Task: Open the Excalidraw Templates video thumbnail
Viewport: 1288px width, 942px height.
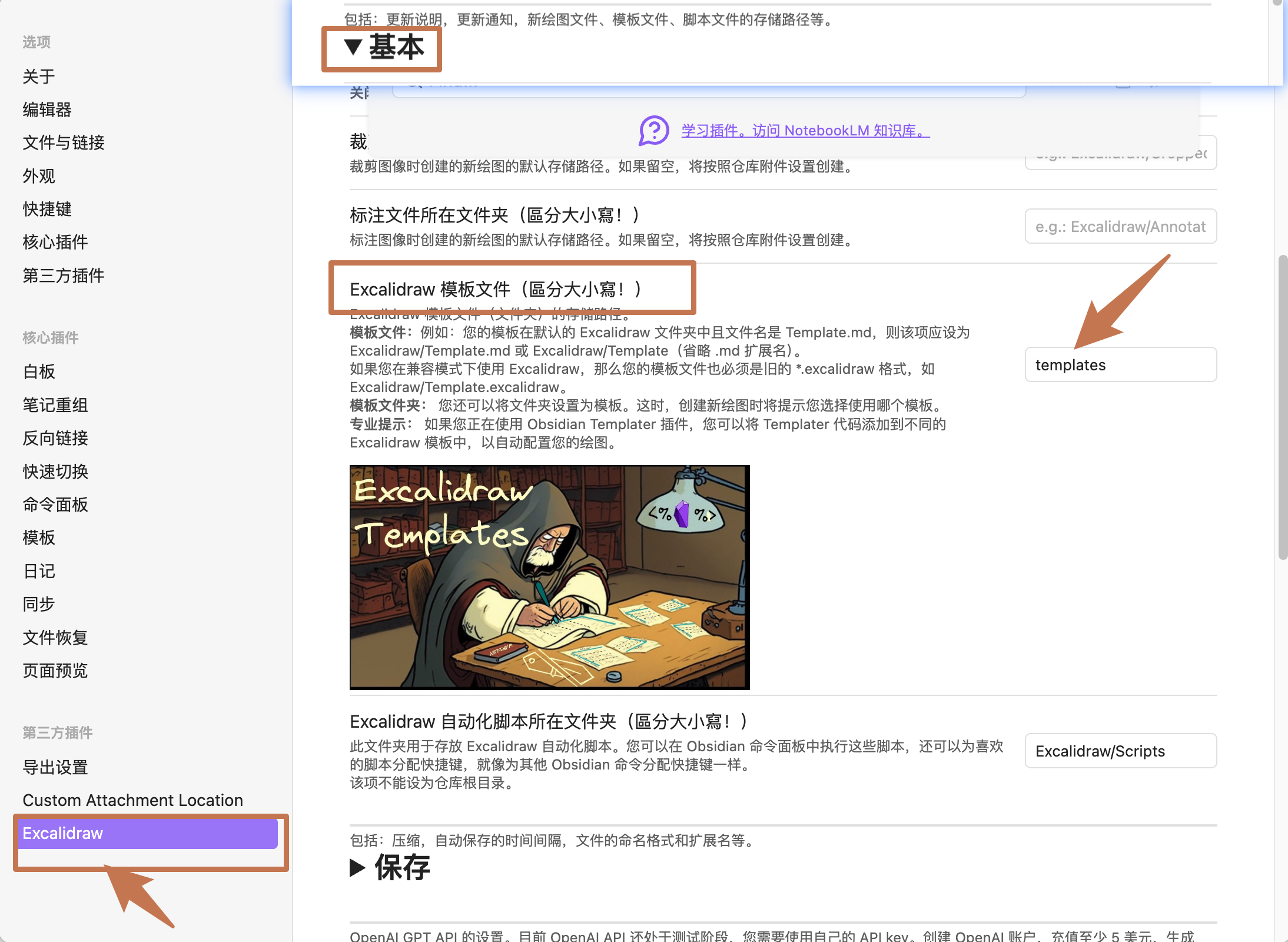Action: click(x=549, y=577)
